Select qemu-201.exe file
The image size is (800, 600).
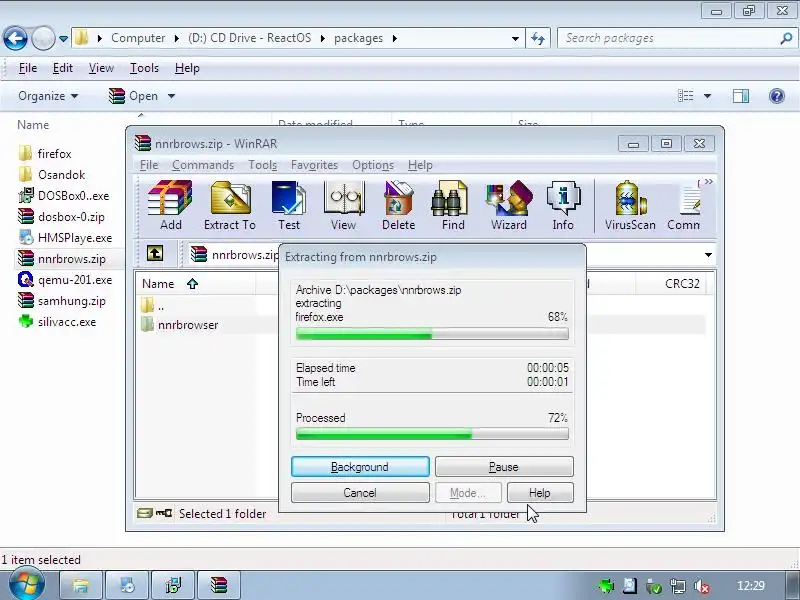[65, 280]
